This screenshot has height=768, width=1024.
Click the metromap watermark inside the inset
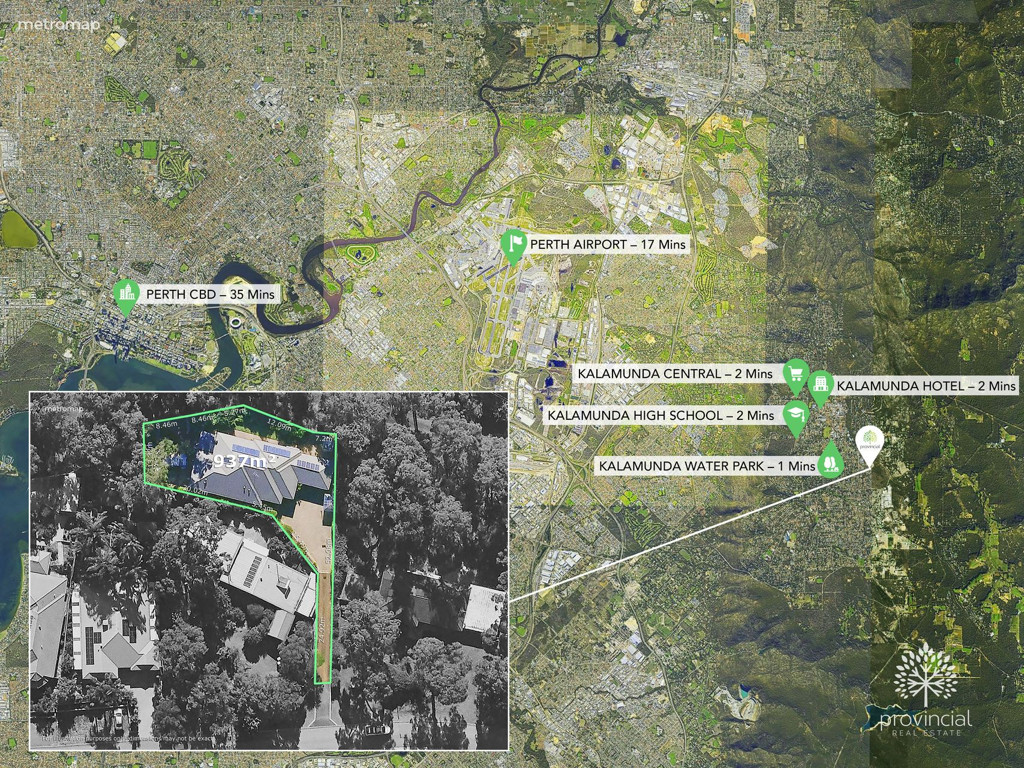pyautogui.click(x=64, y=408)
